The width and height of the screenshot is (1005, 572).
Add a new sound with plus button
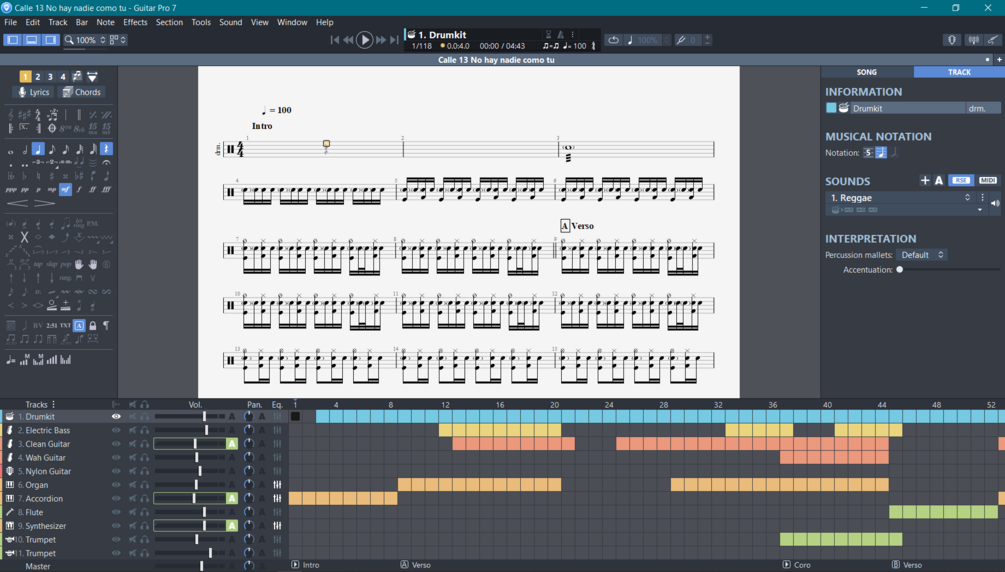(925, 181)
